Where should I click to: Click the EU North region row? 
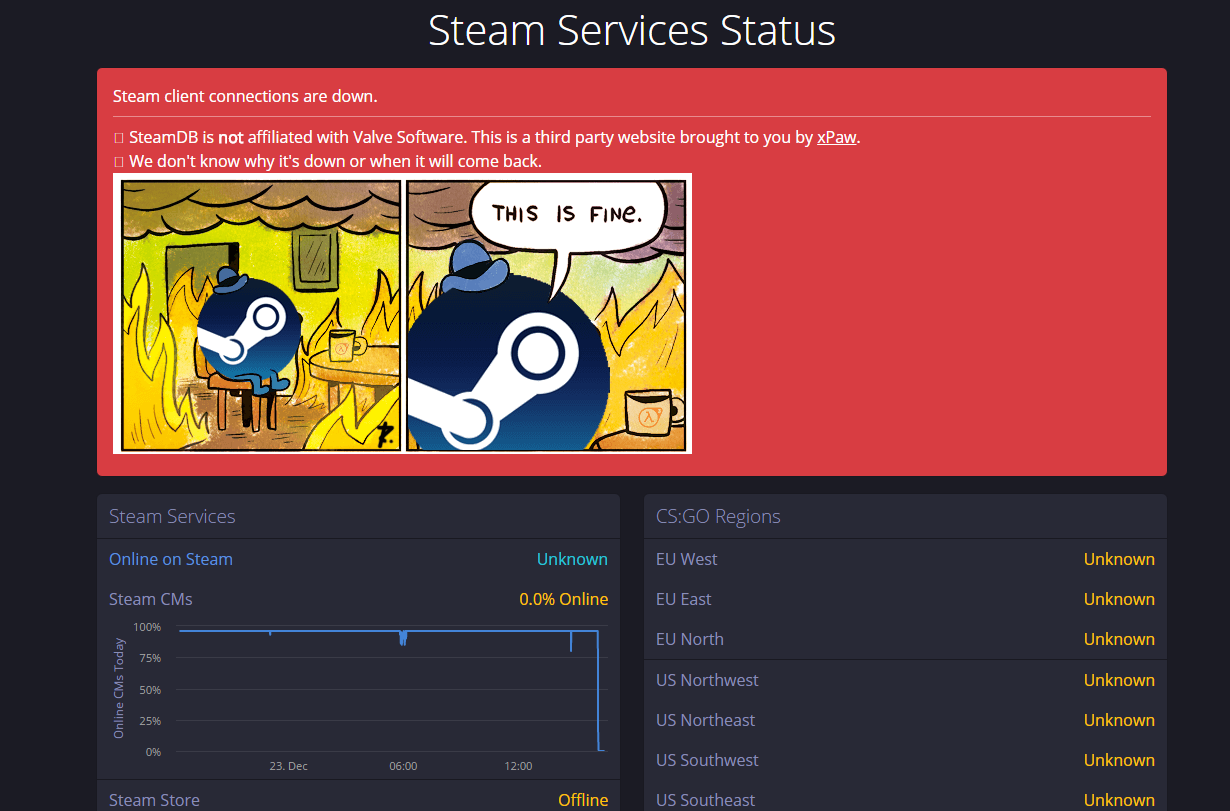(905, 639)
